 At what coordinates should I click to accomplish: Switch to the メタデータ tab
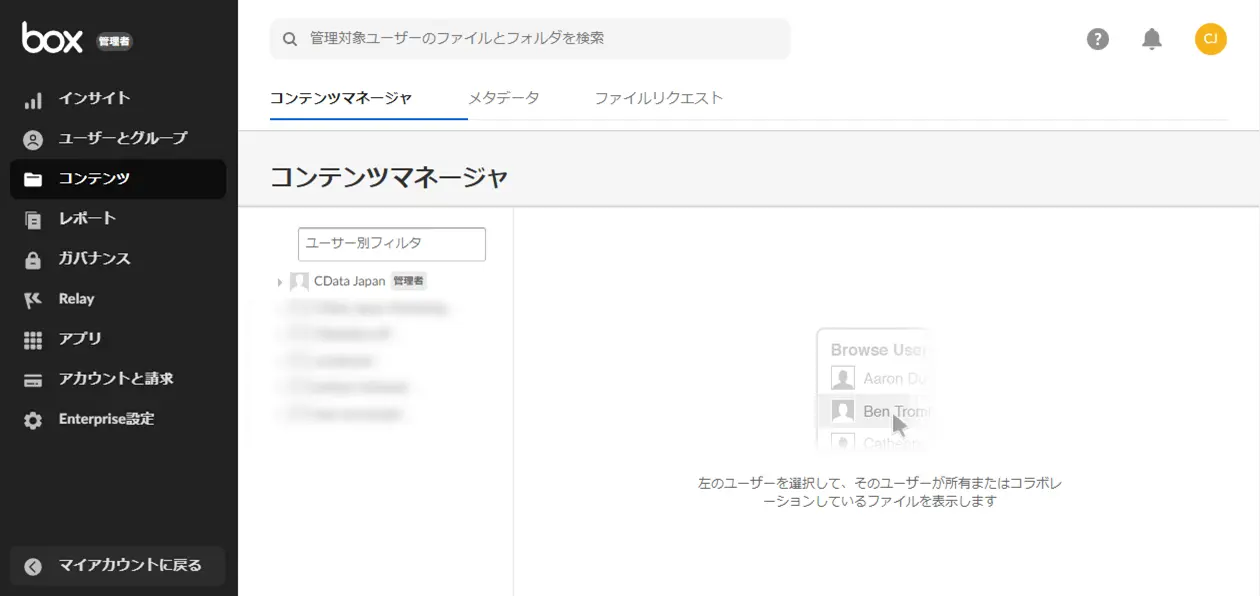pos(504,98)
